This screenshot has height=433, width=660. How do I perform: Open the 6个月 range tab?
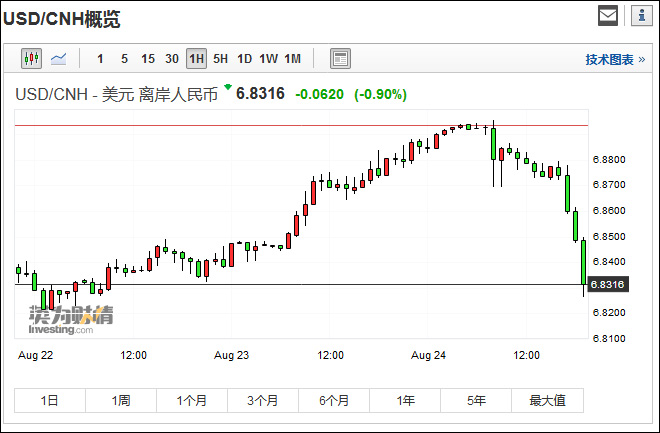tap(334, 400)
